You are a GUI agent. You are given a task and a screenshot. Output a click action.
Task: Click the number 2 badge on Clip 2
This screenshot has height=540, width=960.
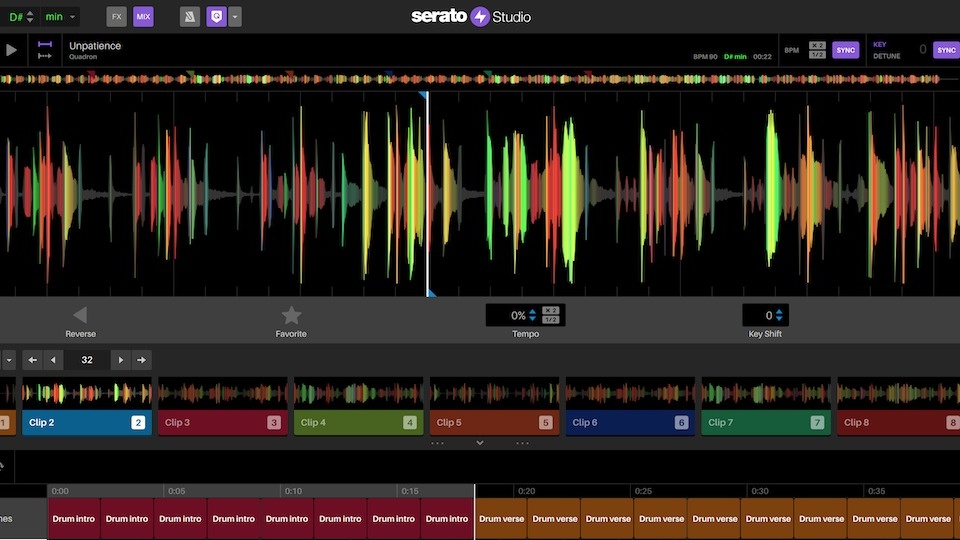(138, 422)
